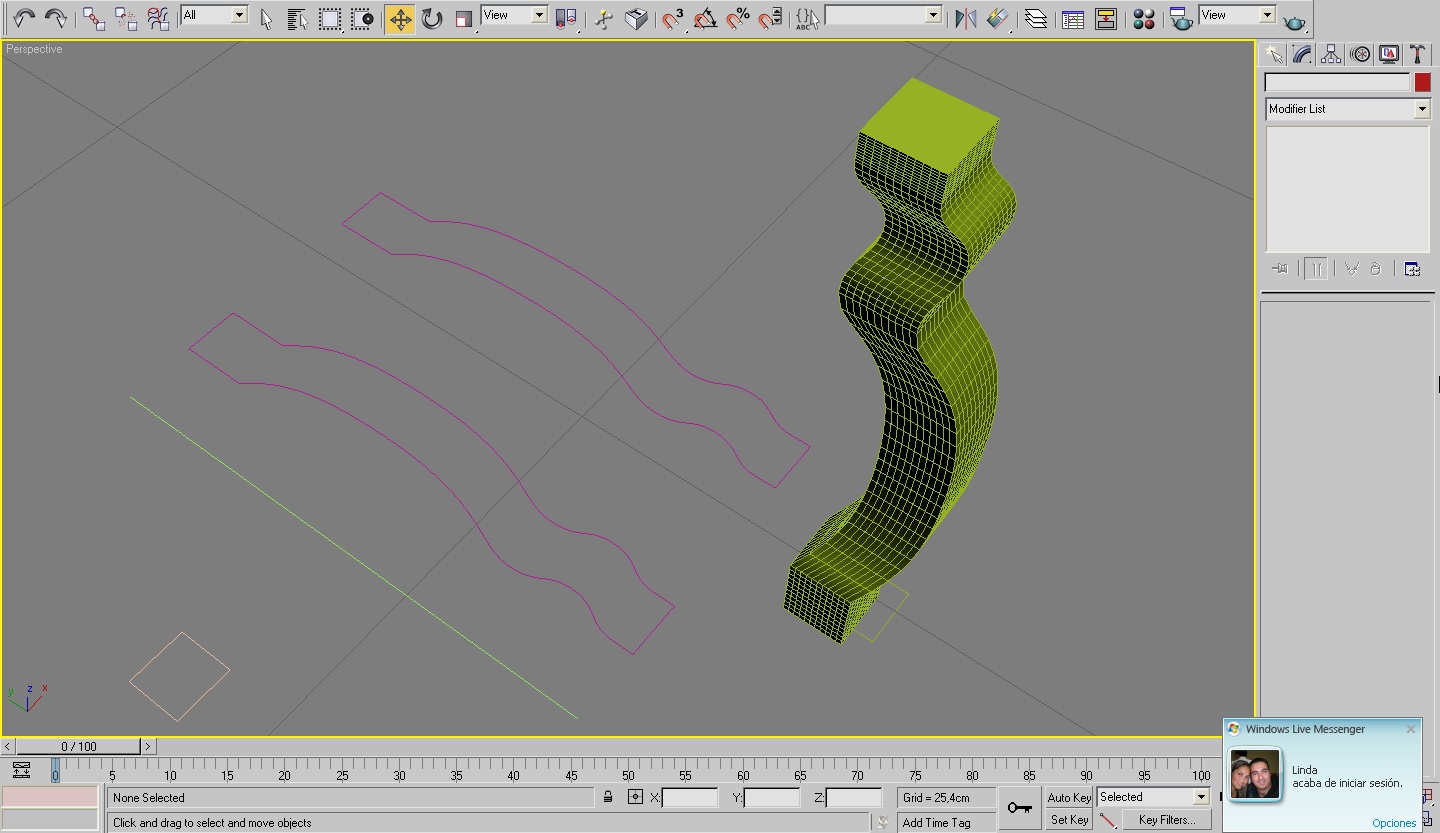Activate the Select and Link tool
The height and width of the screenshot is (833, 1440).
pos(94,18)
